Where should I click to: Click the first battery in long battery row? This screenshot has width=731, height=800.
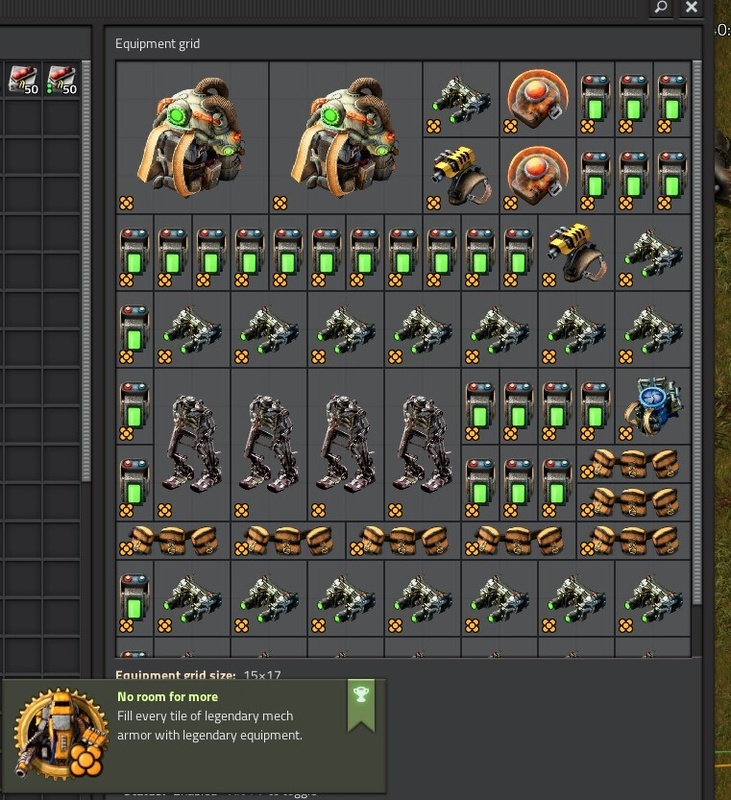click(135, 253)
